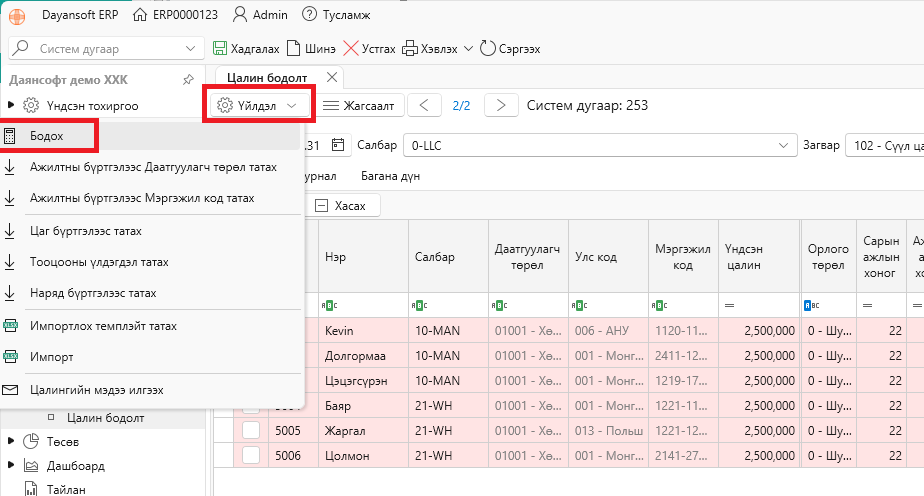This screenshot has width=924, height=496.
Task: Tick the checkbox for row 5006
Action: (x=251, y=455)
